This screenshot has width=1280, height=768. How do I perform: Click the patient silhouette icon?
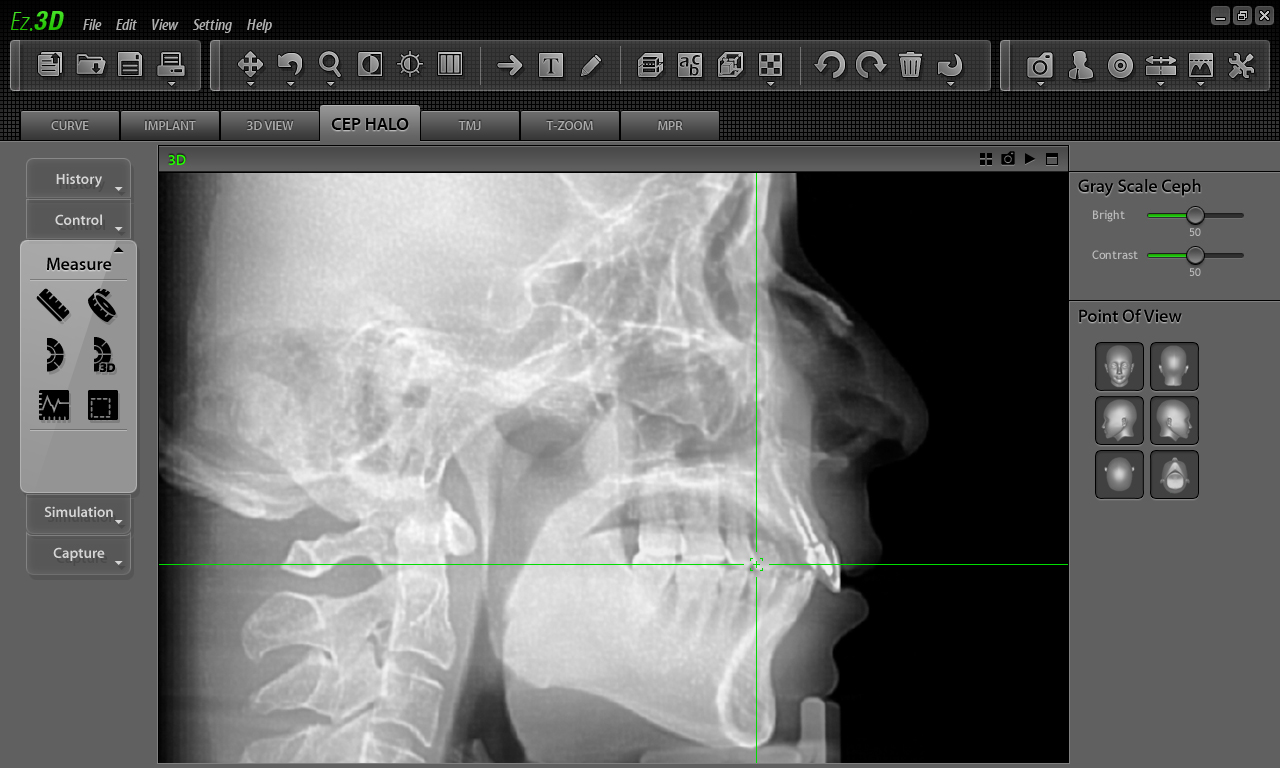pyautogui.click(x=1080, y=66)
